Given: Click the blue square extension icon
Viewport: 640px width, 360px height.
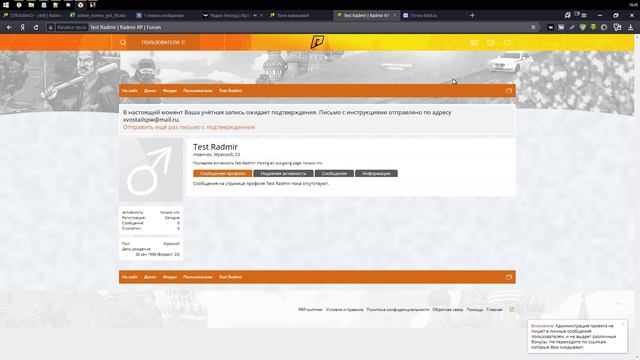Looking at the screenshot, I should (x=561, y=27).
